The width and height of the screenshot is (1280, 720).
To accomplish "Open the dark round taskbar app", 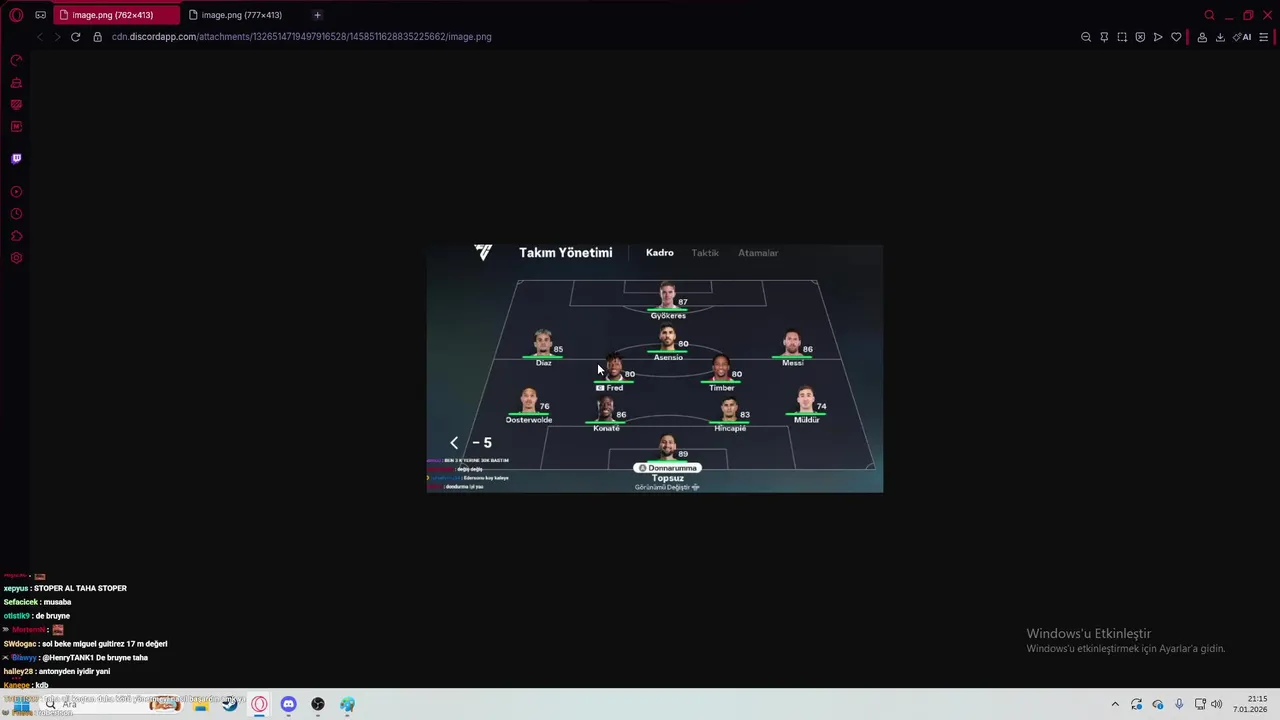I will point(318,704).
